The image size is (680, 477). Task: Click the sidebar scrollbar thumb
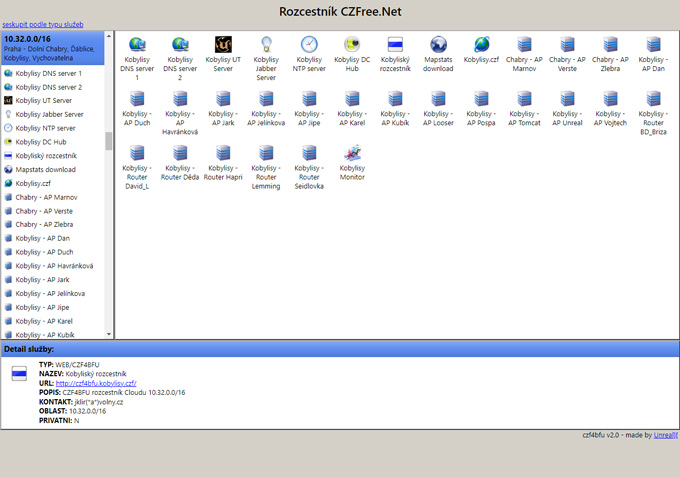[x=109, y=141]
